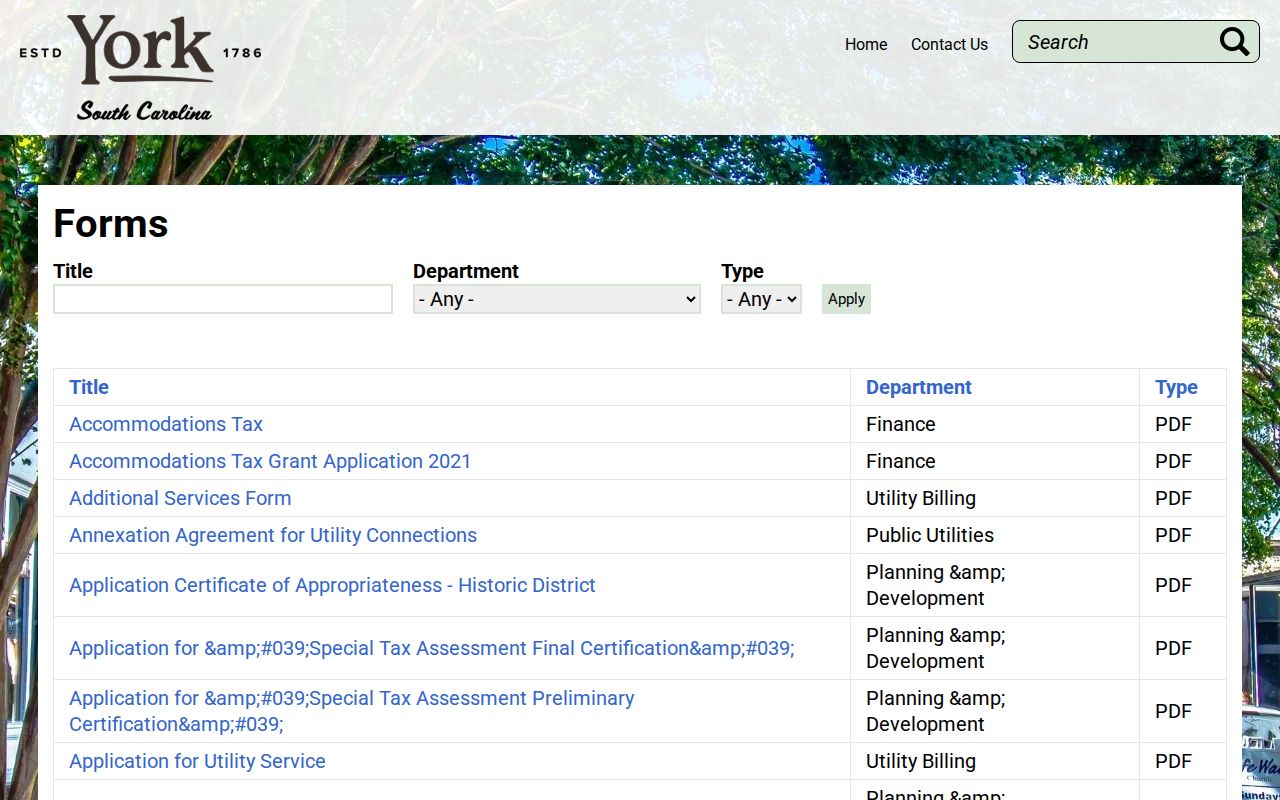Open the Special Tax Assessment Final Certification form
This screenshot has height=800, width=1280.
[x=432, y=648]
